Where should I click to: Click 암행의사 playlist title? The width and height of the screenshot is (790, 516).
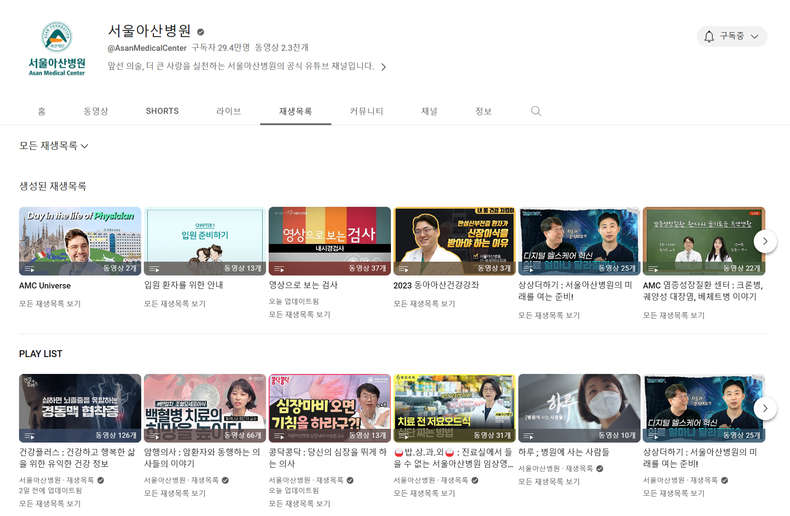coord(202,458)
